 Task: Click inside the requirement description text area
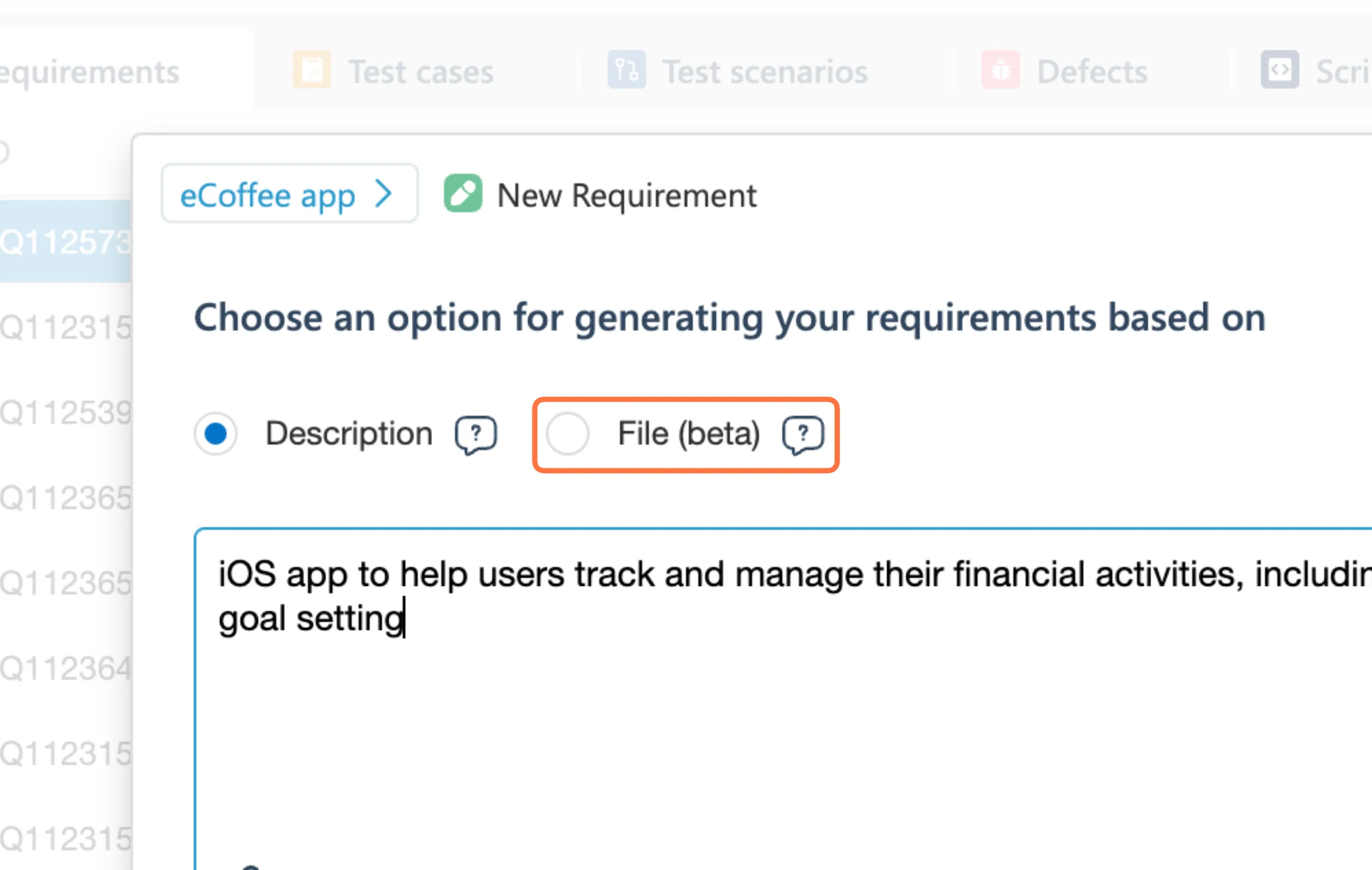coord(741,712)
